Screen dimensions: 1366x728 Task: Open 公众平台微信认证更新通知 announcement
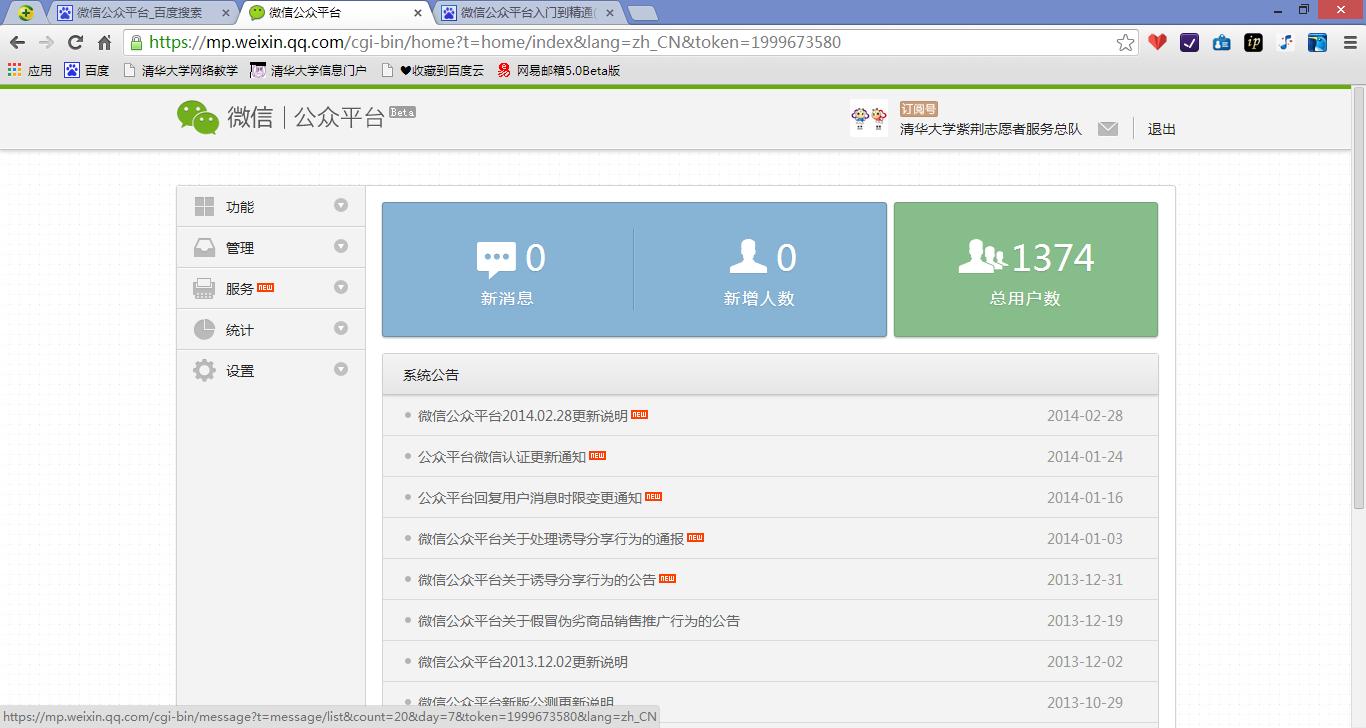(501, 457)
